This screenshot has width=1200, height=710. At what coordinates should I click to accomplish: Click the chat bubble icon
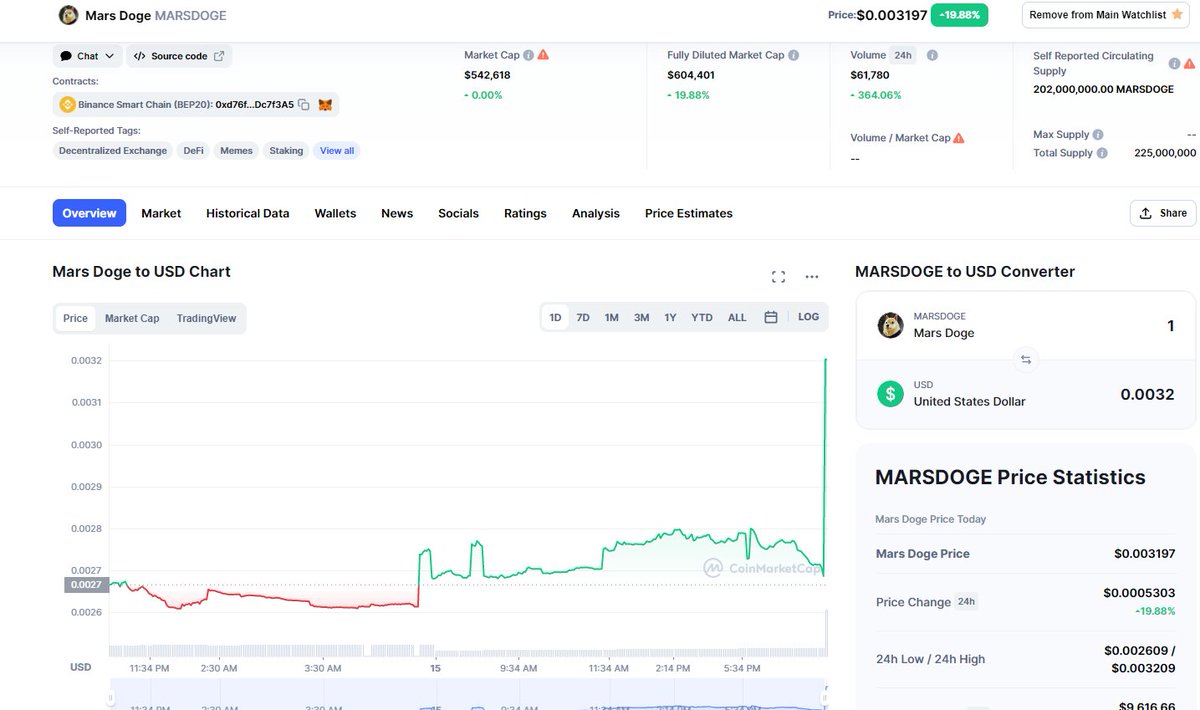[x=65, y=56]
